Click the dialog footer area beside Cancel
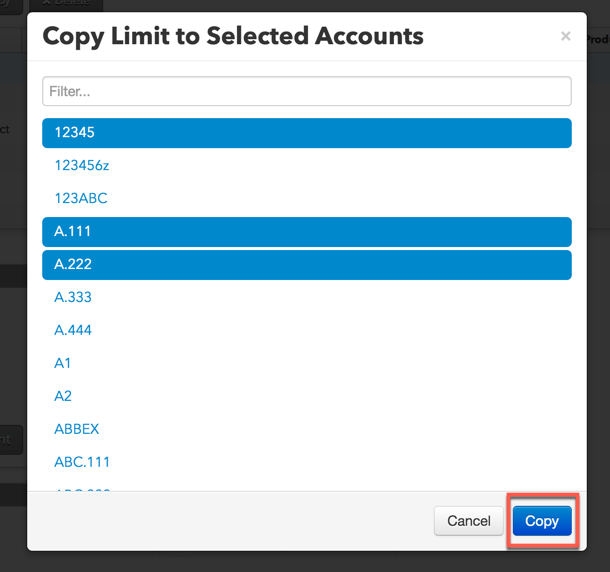Image resolution: width=610 pixels, height=572 pixels. coord(230,521)
